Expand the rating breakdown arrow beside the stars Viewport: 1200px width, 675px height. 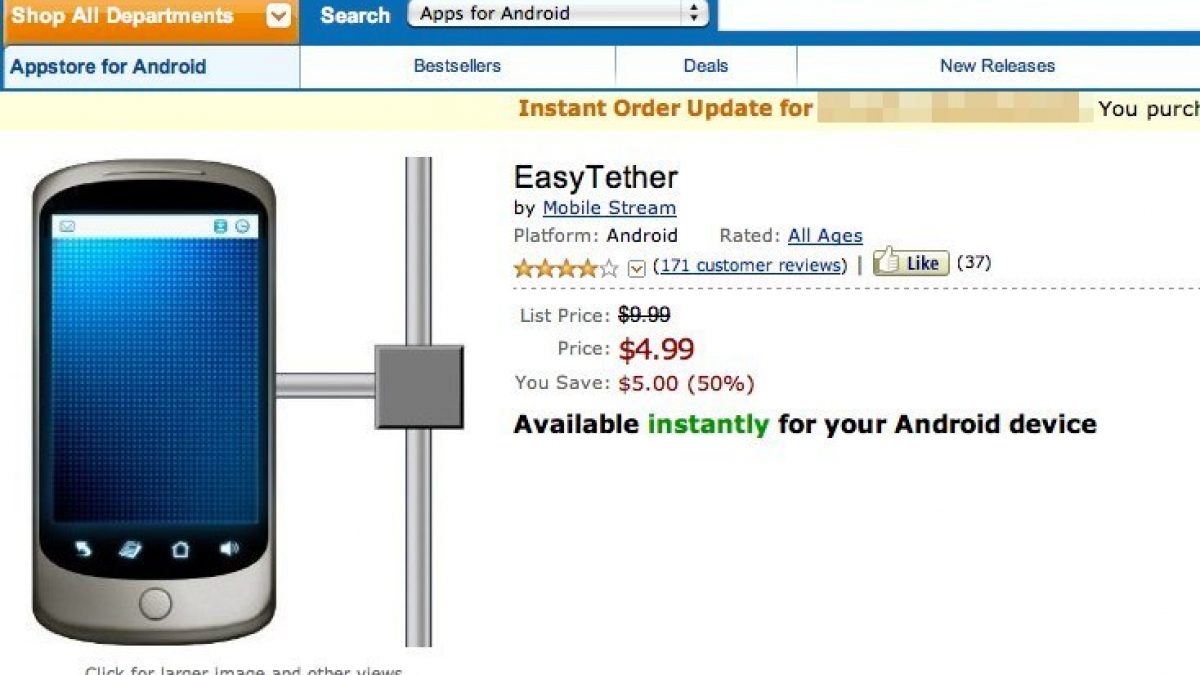[x=637, y=268]
